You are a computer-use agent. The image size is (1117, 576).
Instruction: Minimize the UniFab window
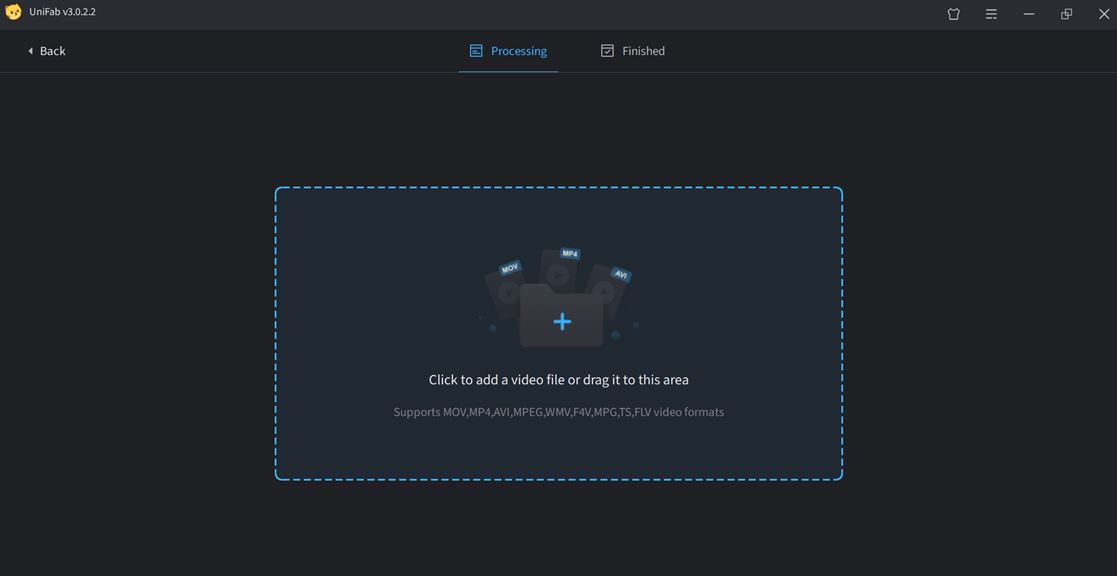point(1029,14)
